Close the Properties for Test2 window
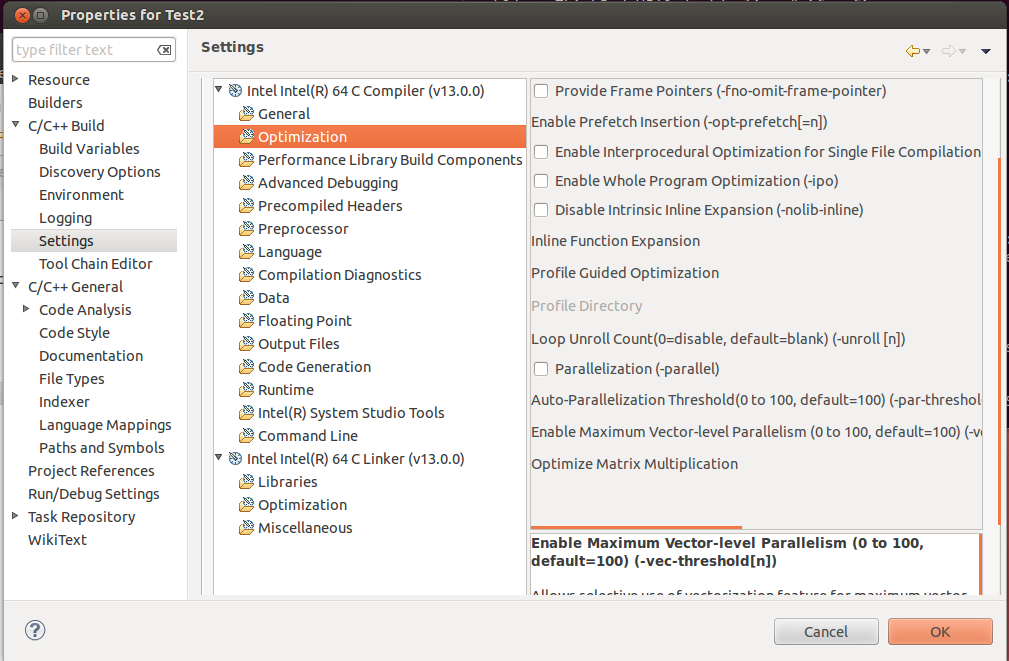 21,15
